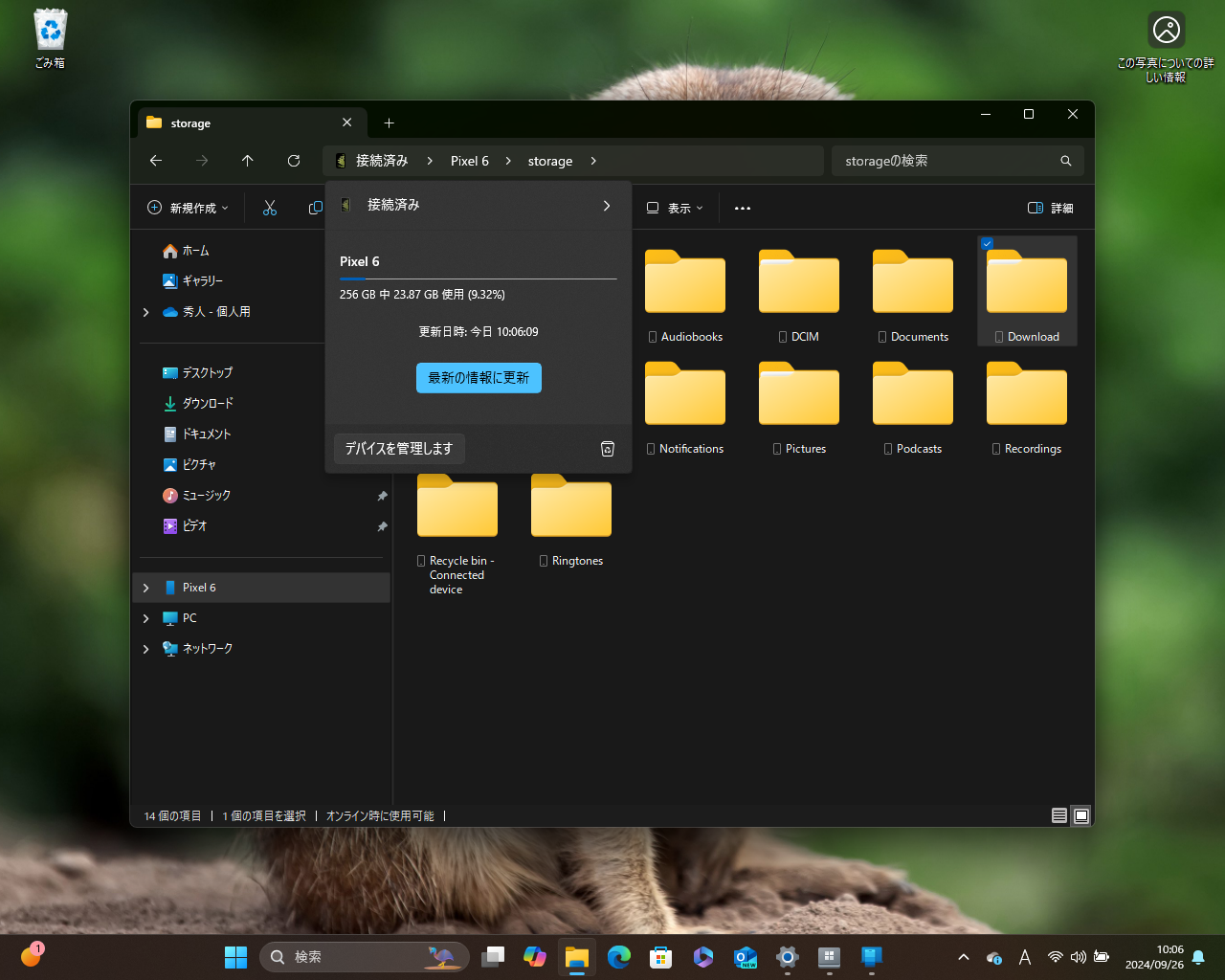
Task: Open the 表示 view dropdown
Action: (x=675, y=208)
